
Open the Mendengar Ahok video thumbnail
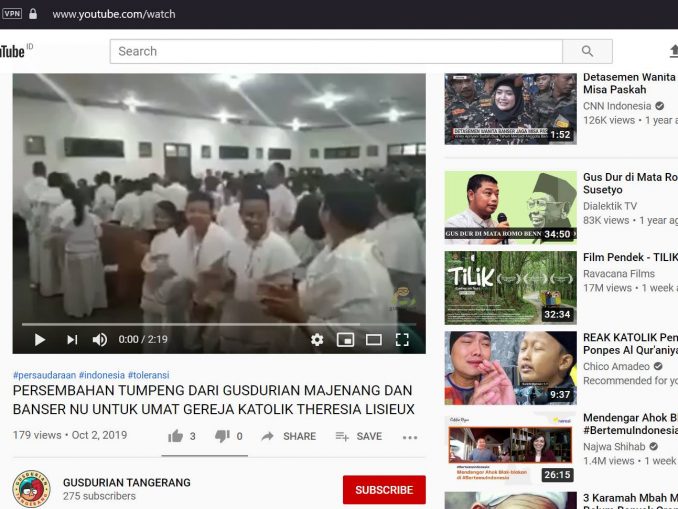[x=510, y=448]
